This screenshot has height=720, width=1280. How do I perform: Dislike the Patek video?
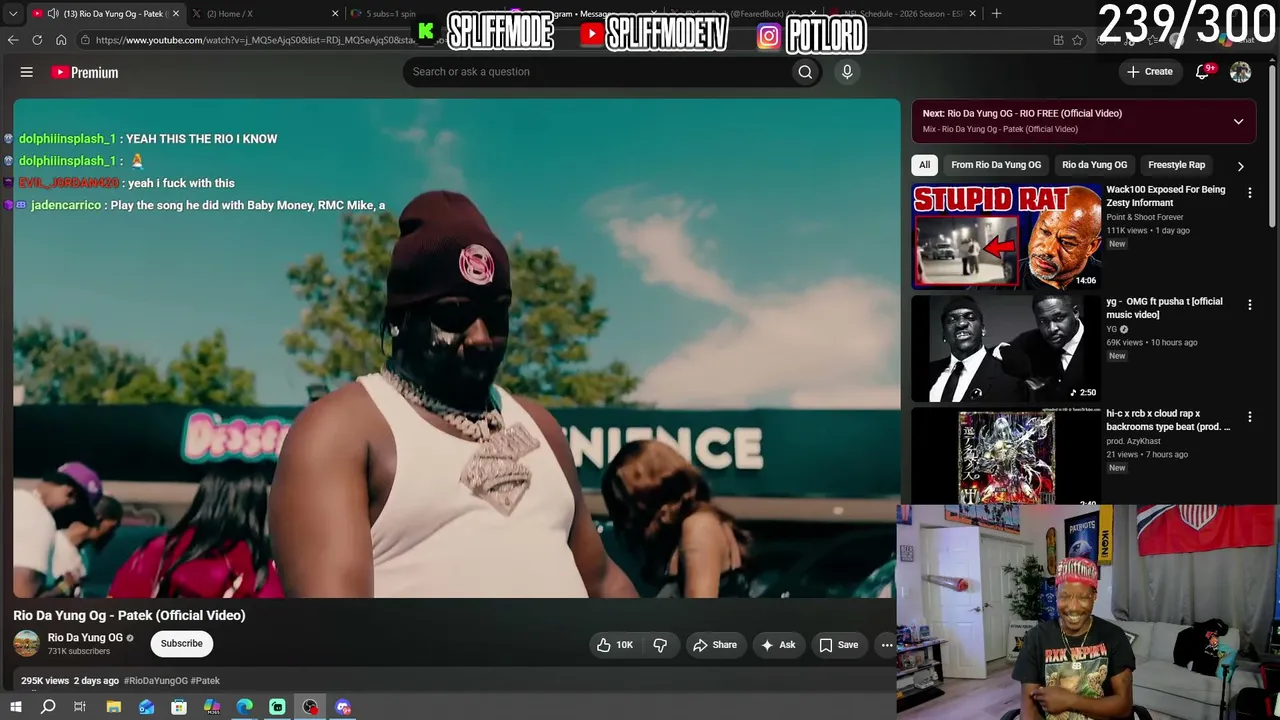[660, 645]
